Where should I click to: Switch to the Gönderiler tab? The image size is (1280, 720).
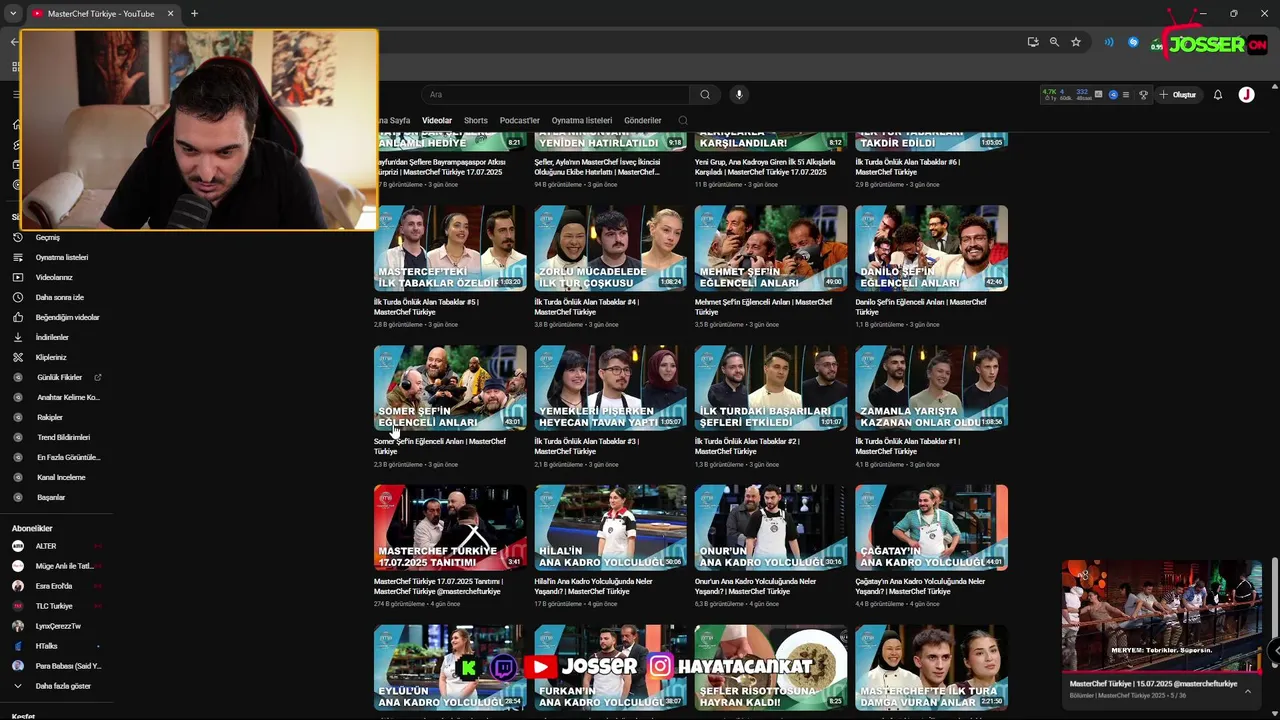coord(643,120)
